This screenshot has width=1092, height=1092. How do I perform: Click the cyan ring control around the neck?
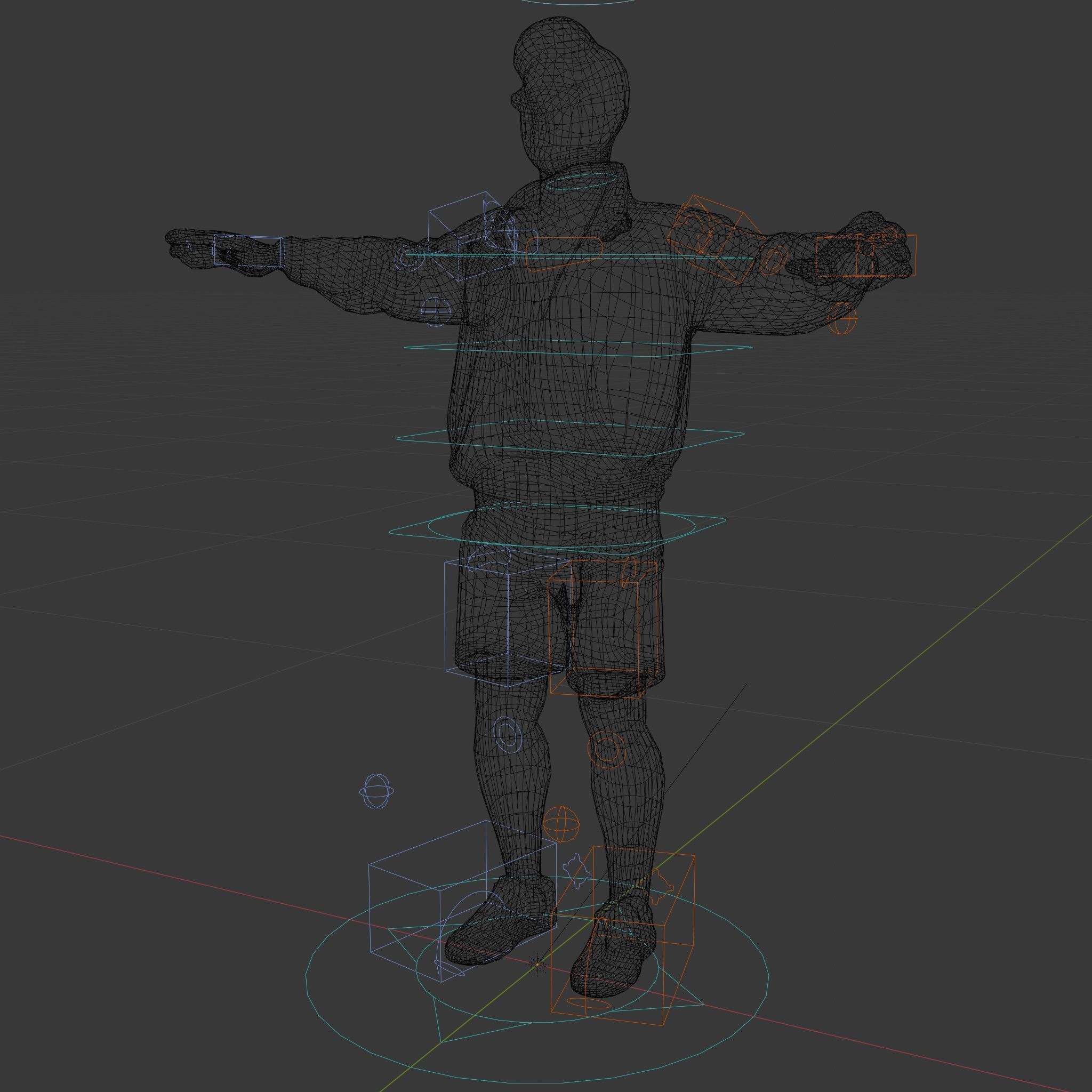582,182
